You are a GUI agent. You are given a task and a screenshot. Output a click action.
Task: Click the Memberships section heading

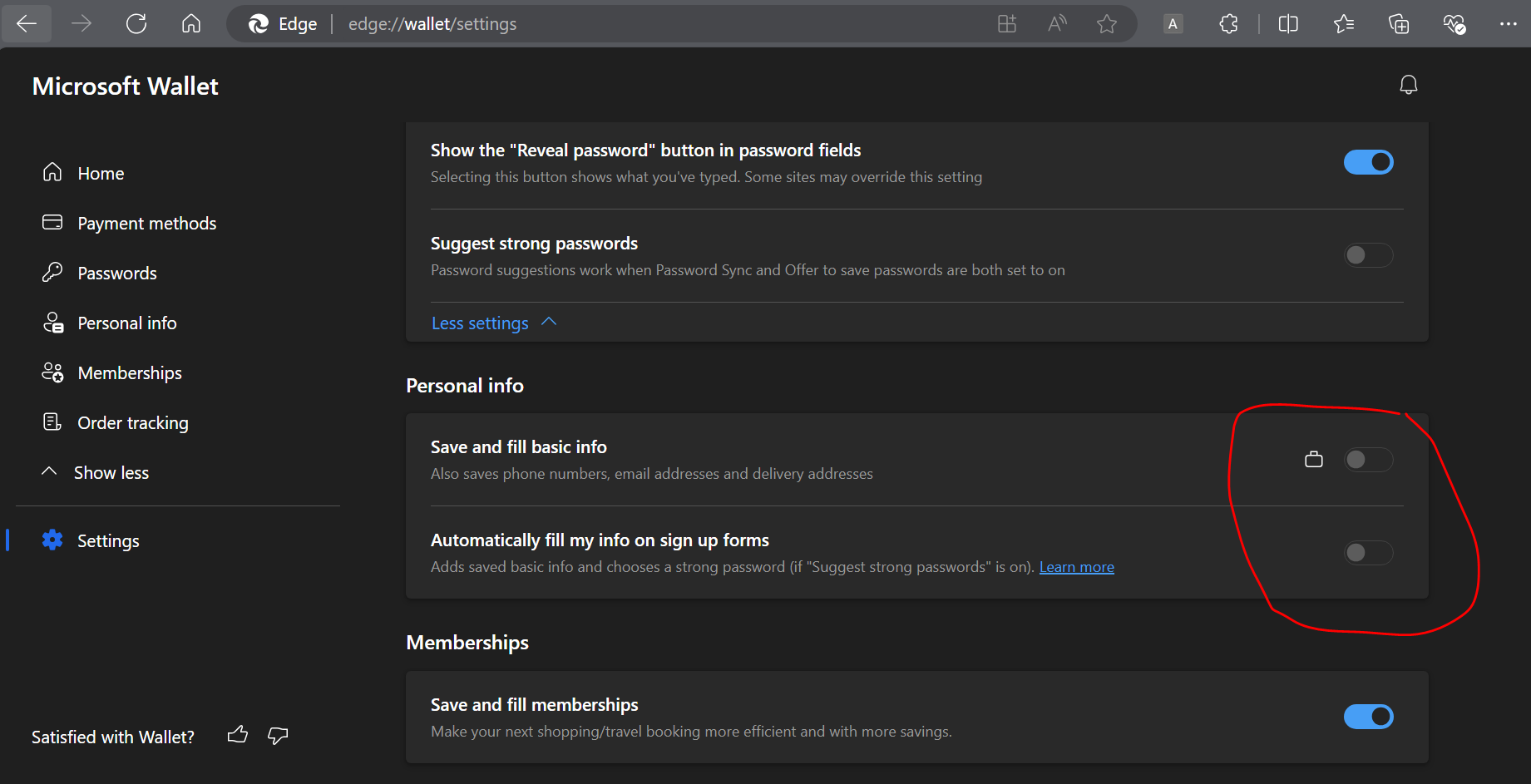click(x=467, y=643)
